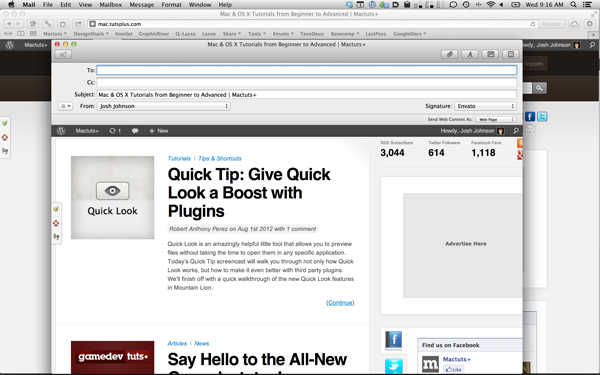Screen dimensions: 600x375
Task: Click the Advertise Here banner
Action: [463, 245]
